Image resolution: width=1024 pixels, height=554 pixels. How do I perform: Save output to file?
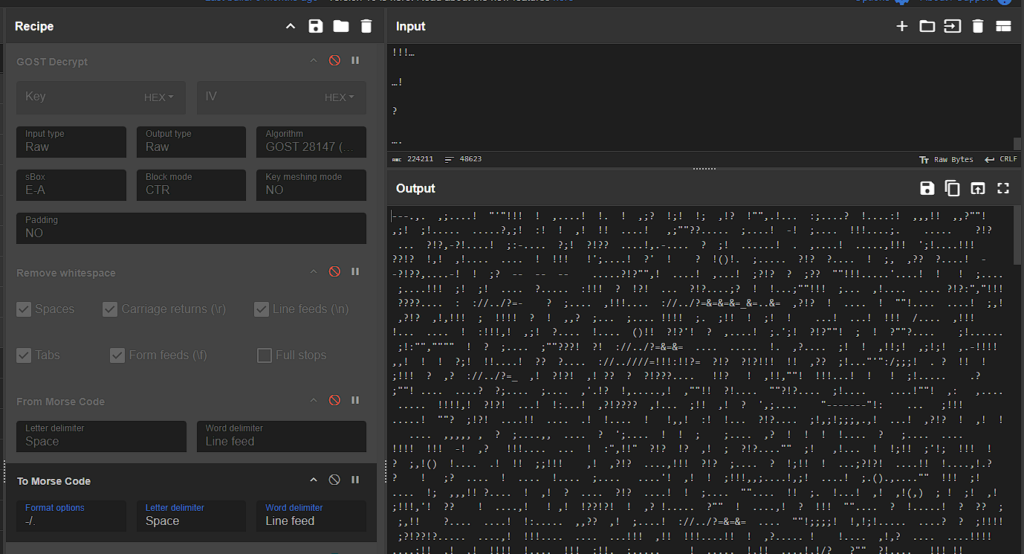pyautogui.click(x=927, y=188)
